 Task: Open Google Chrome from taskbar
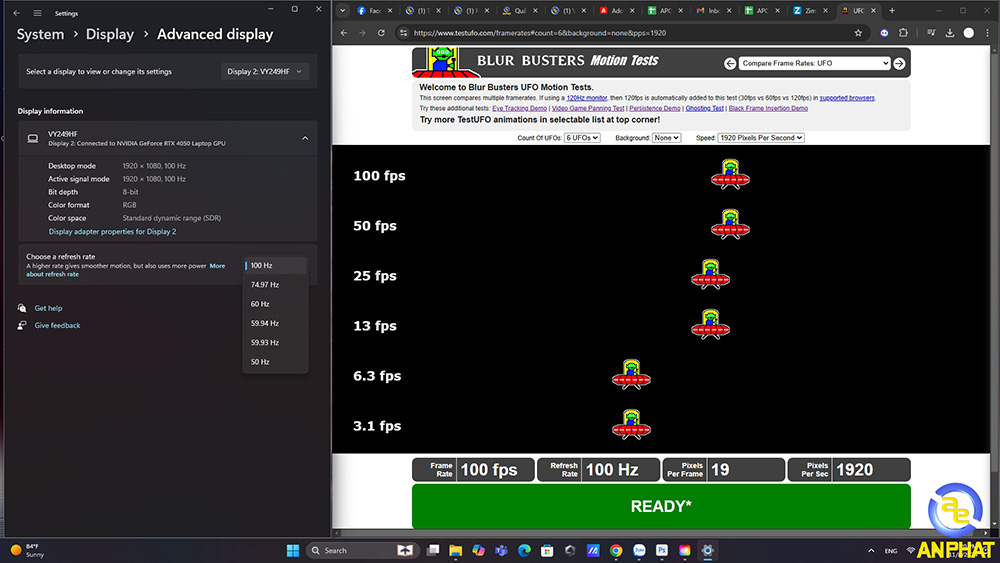[616, 550]
